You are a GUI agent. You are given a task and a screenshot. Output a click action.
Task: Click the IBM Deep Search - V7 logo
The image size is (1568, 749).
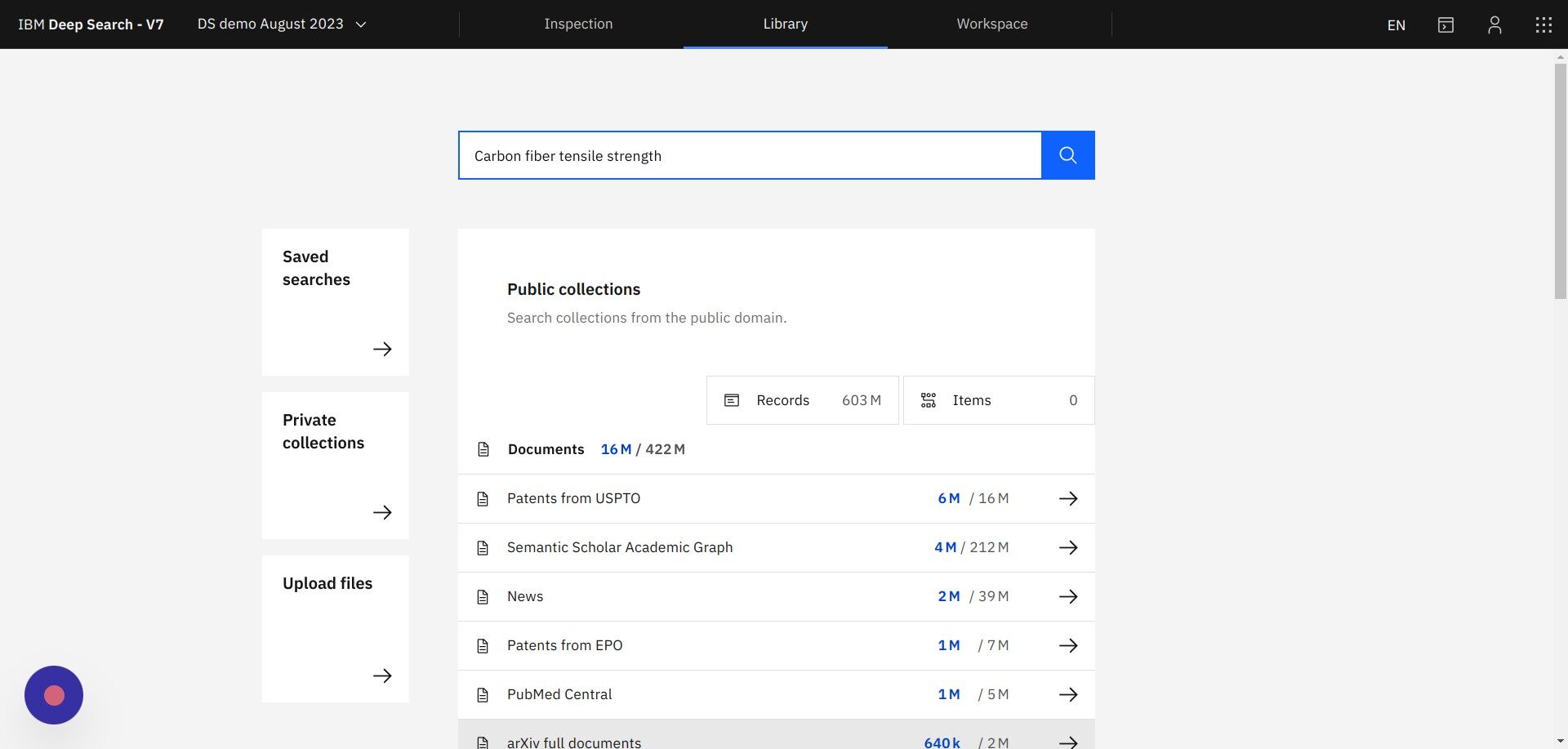[x=91, y=25]
